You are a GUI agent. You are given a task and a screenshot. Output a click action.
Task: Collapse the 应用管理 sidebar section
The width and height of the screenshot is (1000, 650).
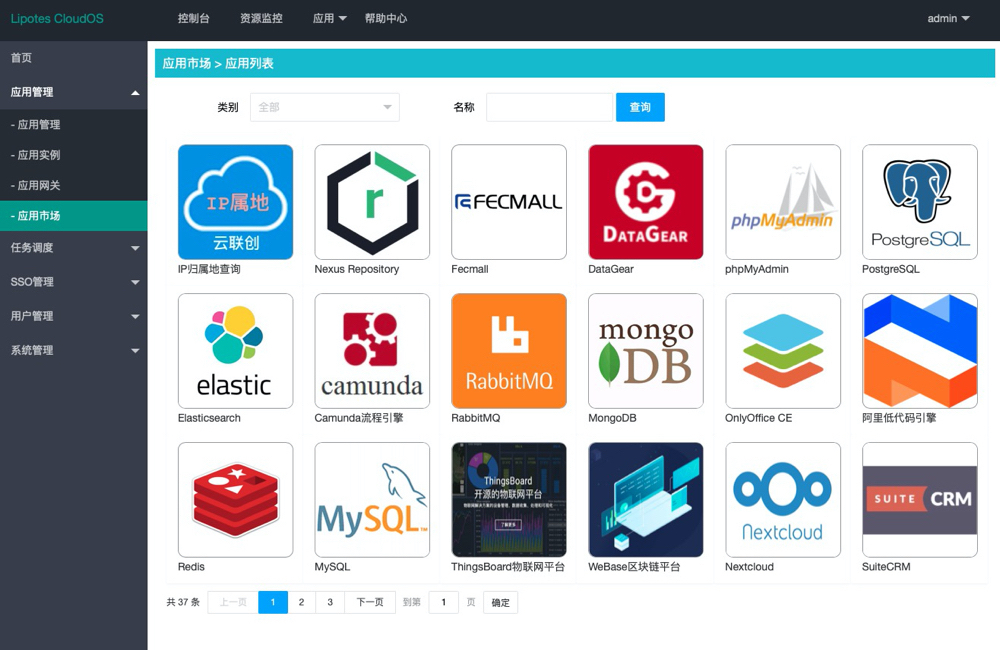coord(74,92)
